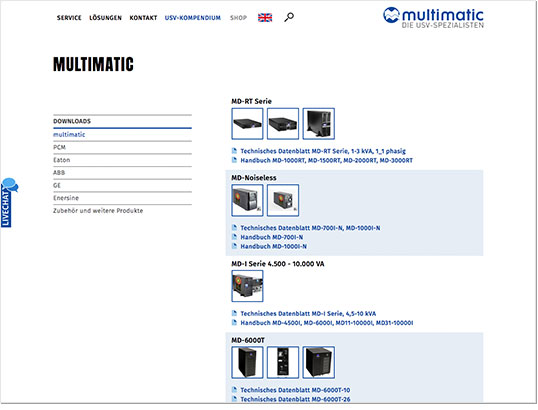The image size is (538, 410).
Task: Click the MULTIMATIC page title
Action: 93,64
